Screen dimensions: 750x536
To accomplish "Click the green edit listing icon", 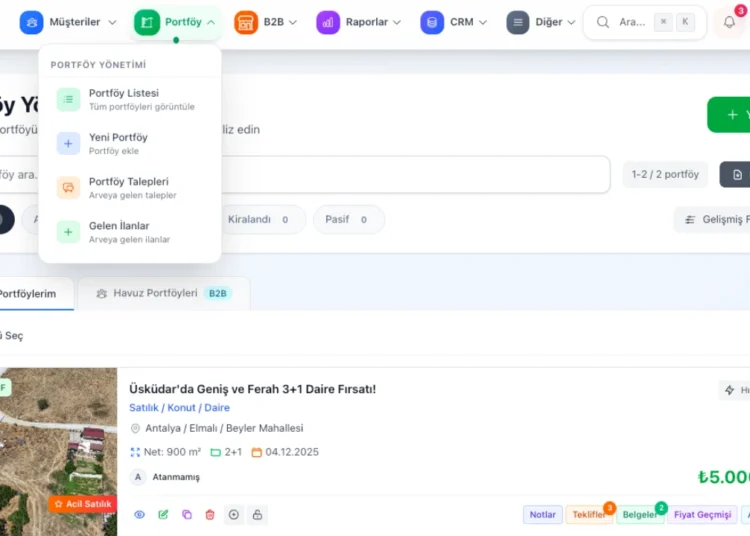I will [163, 515].
